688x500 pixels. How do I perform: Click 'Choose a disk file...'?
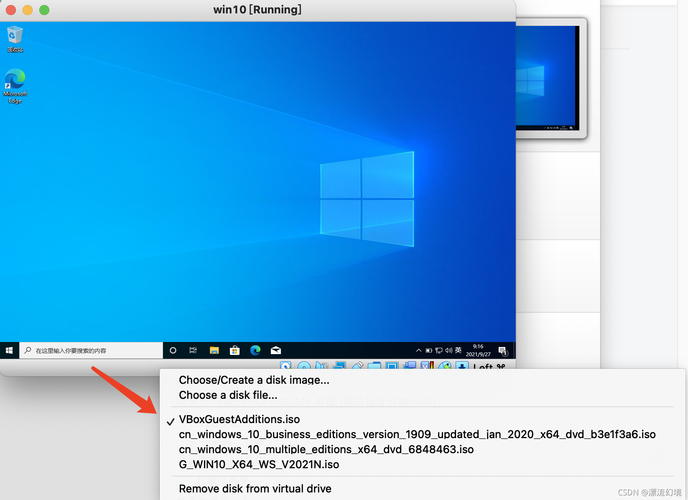point(228,395)
